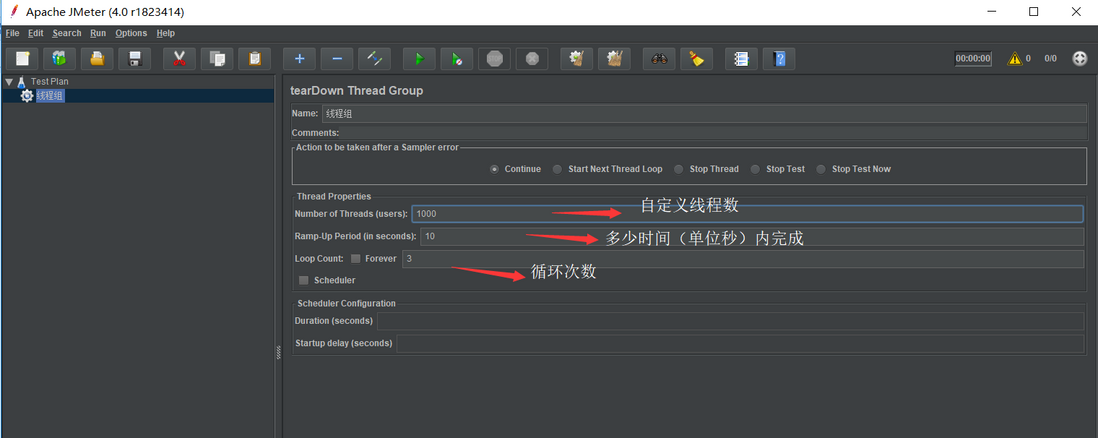This screenshot has height=438, width=1098.
Task: Open the Function Helper dialog icon
Action: click(742, 59)
